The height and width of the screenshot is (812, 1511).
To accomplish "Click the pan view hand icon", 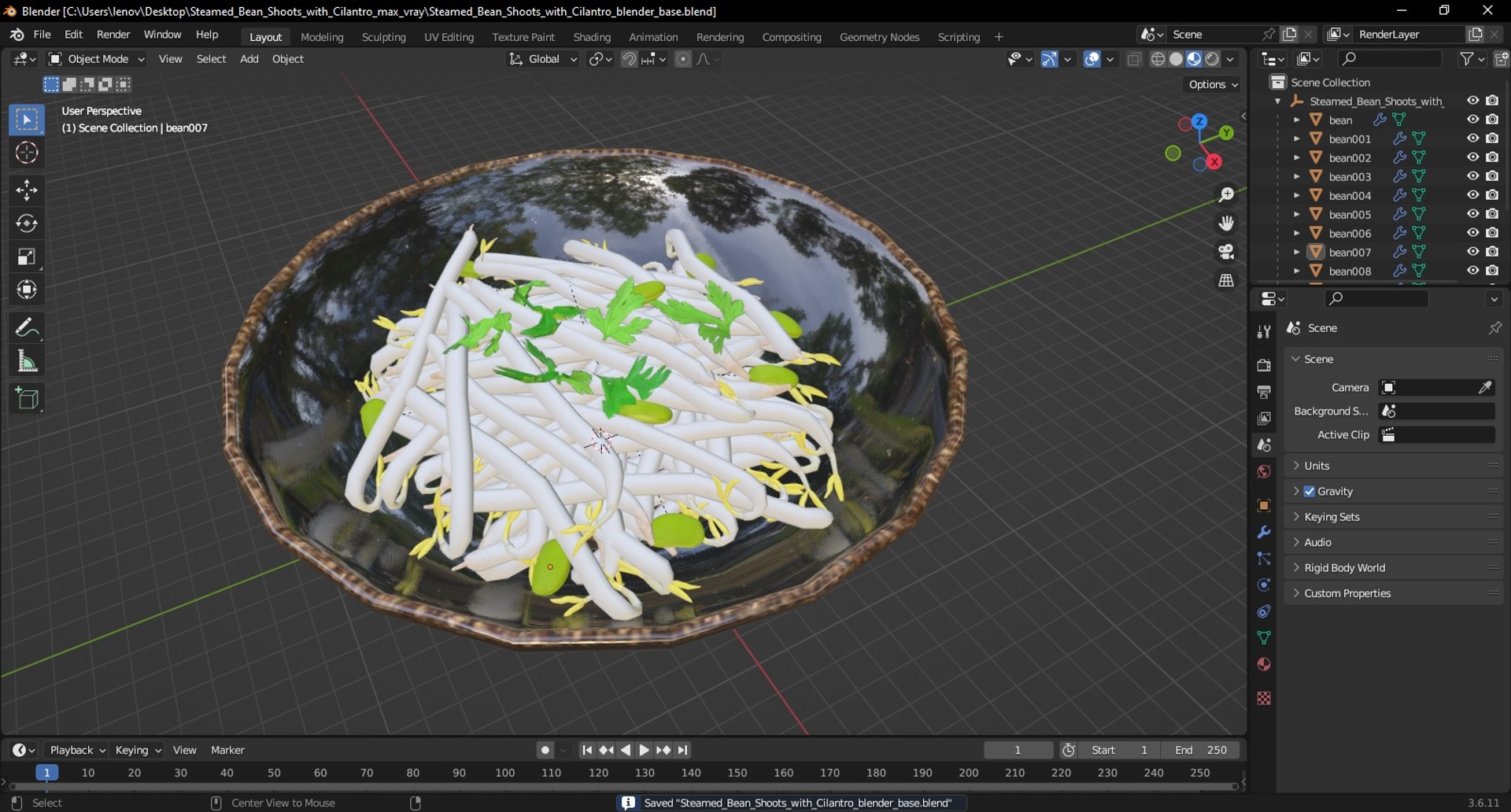I will click(1226, 223).
